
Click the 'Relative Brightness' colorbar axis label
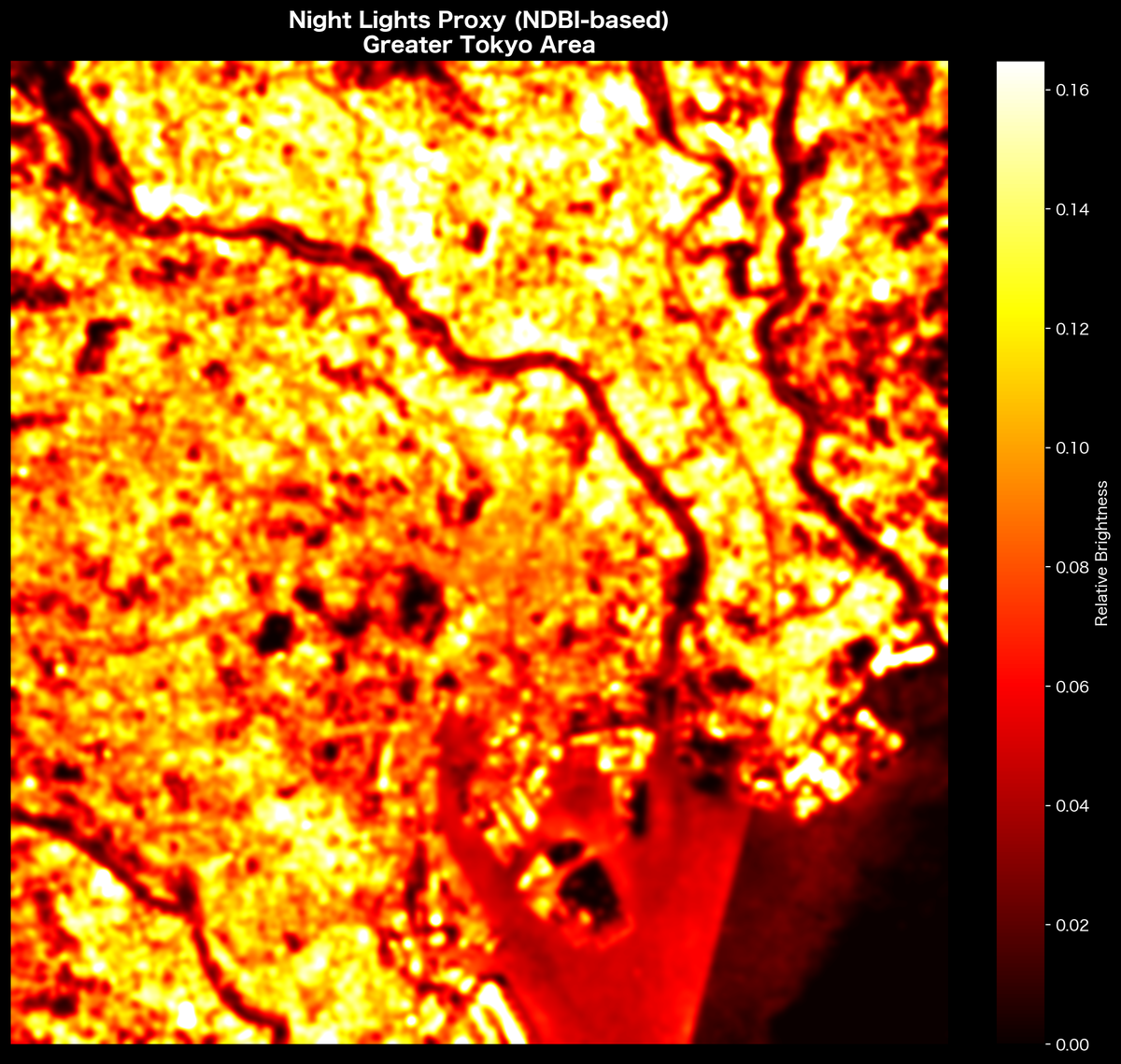tap(1101, 553)
